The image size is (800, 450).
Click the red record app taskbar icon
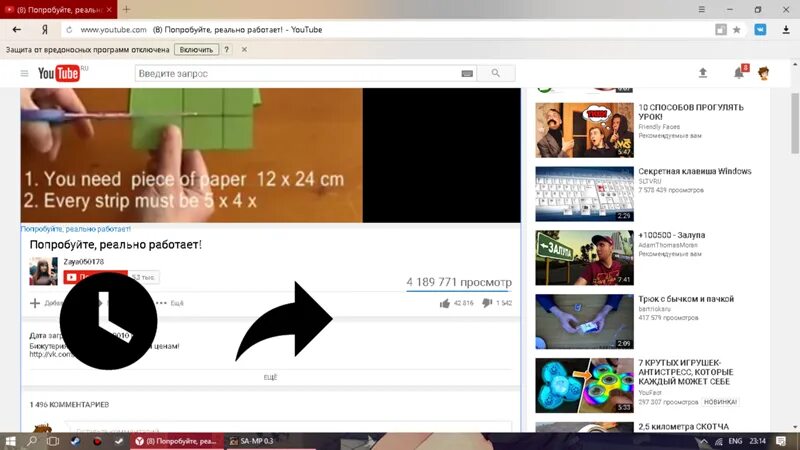click(x=97, y=441)
